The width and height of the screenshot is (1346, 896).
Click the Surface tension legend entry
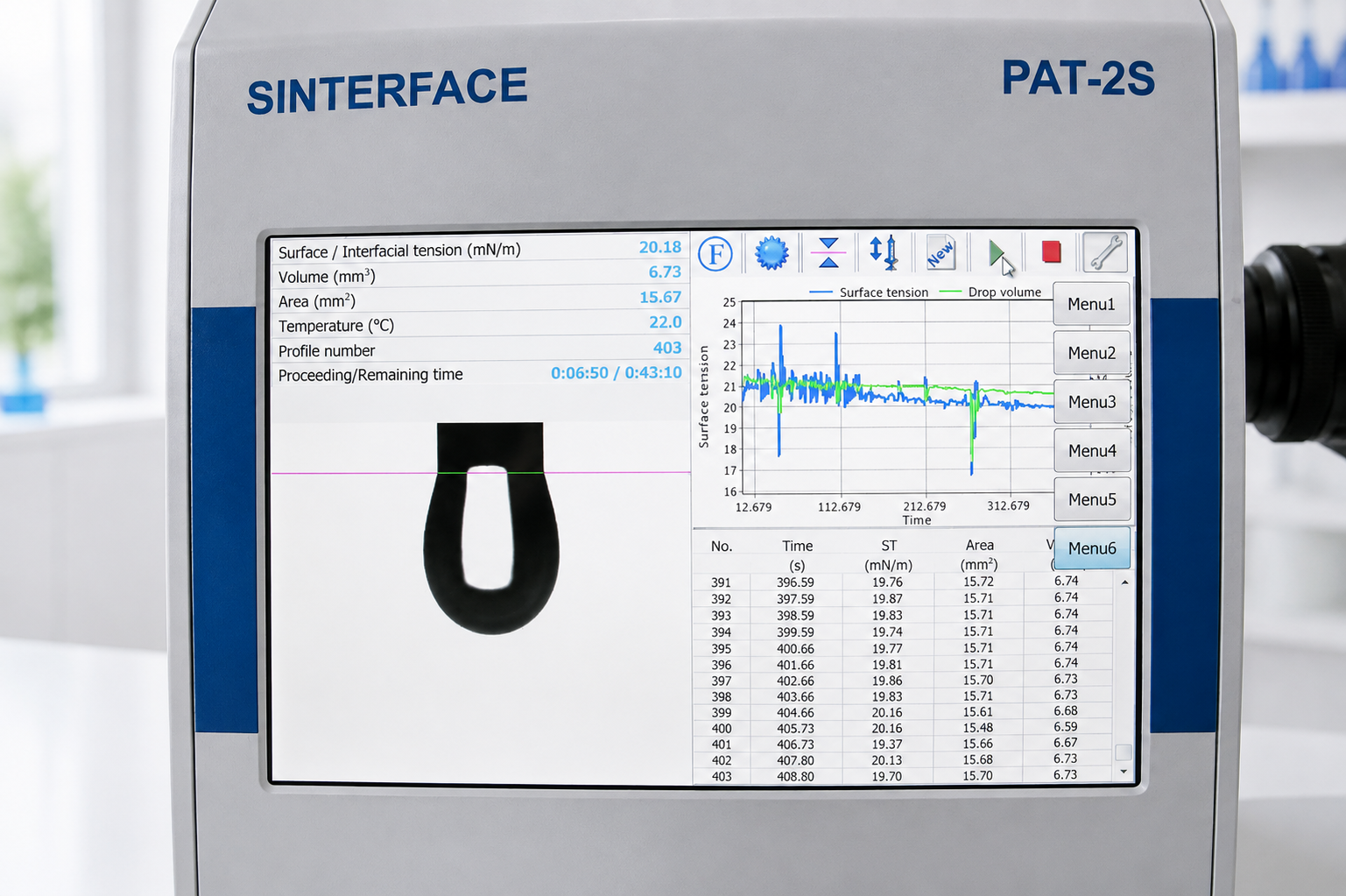pyautogui.click(x=869, y=293)
